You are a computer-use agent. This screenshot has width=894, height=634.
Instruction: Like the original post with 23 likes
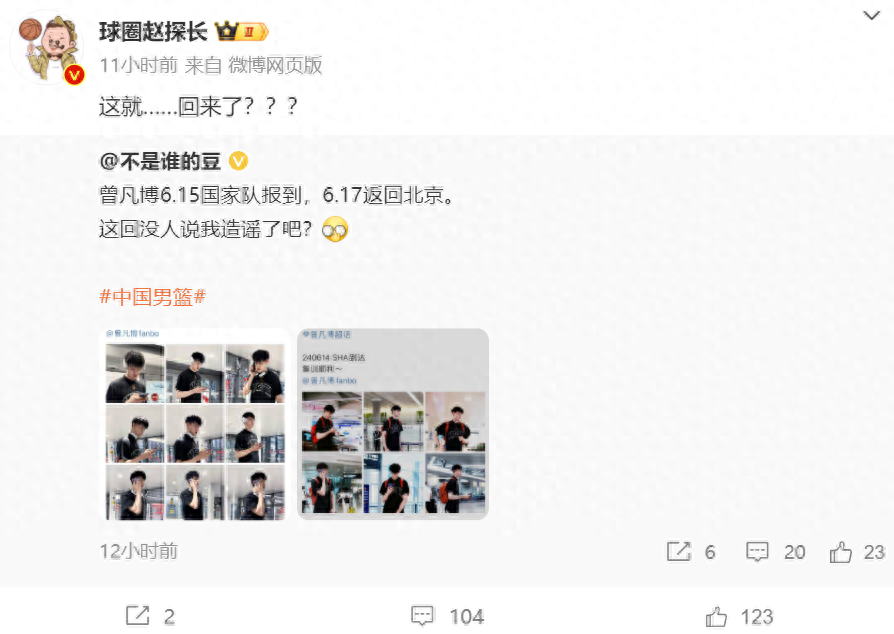coord(857,551)
